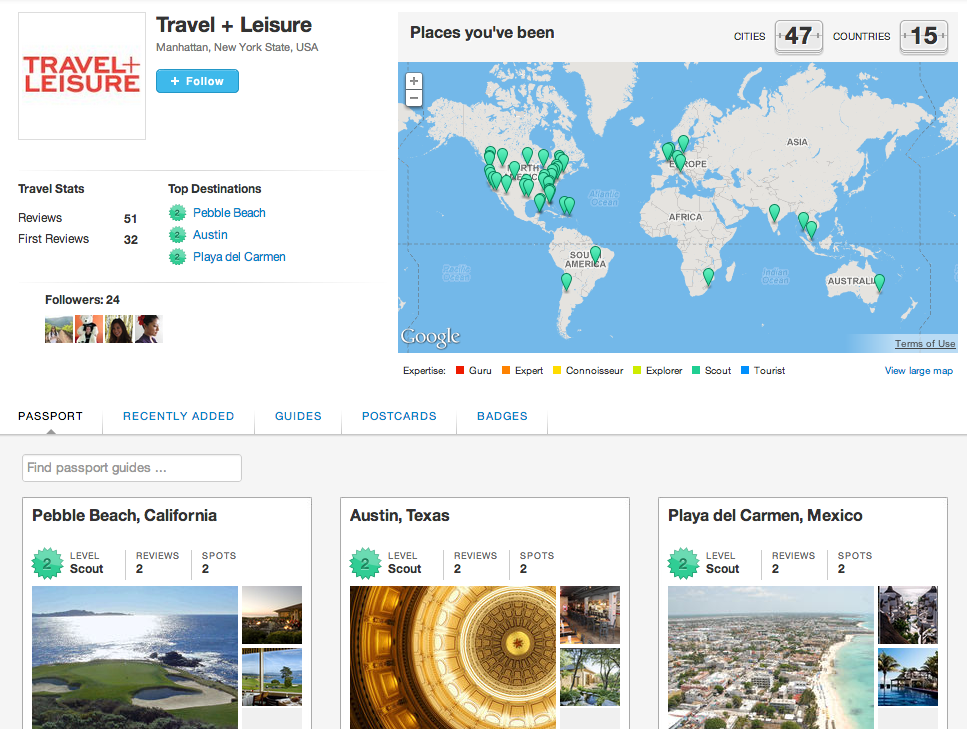Zoom in on the map
Screen dimensions: 967x729
pos(414,81)
